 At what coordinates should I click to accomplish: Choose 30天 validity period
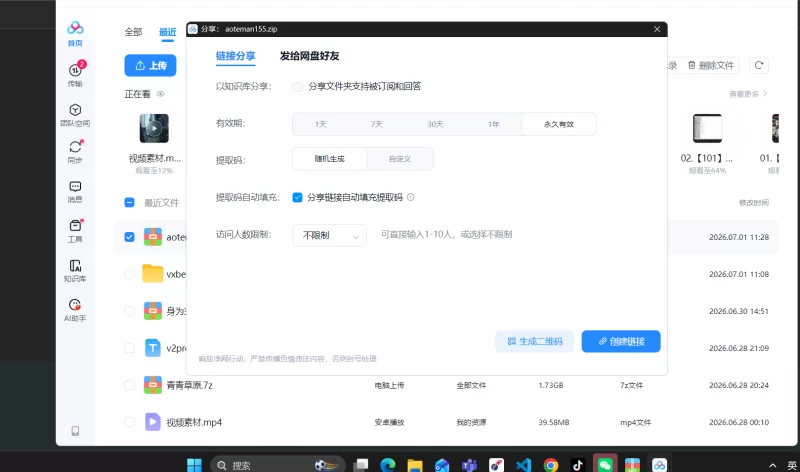click(435, 124)
